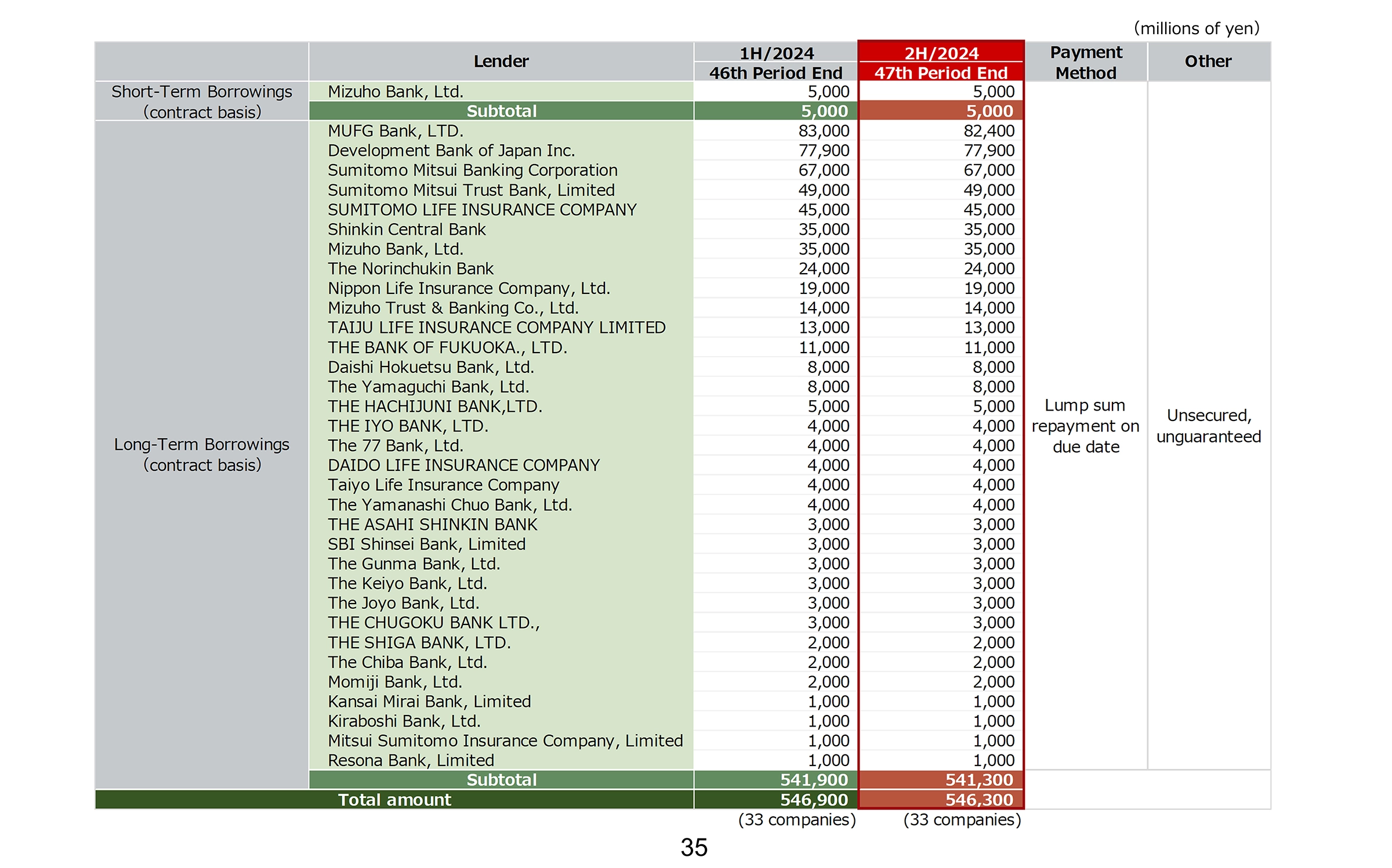Viewport: 1392px width, 868px height.
Task: Select 'The Yamanashi Chuo Bank, Ltd.'
Action: [449, 504]
